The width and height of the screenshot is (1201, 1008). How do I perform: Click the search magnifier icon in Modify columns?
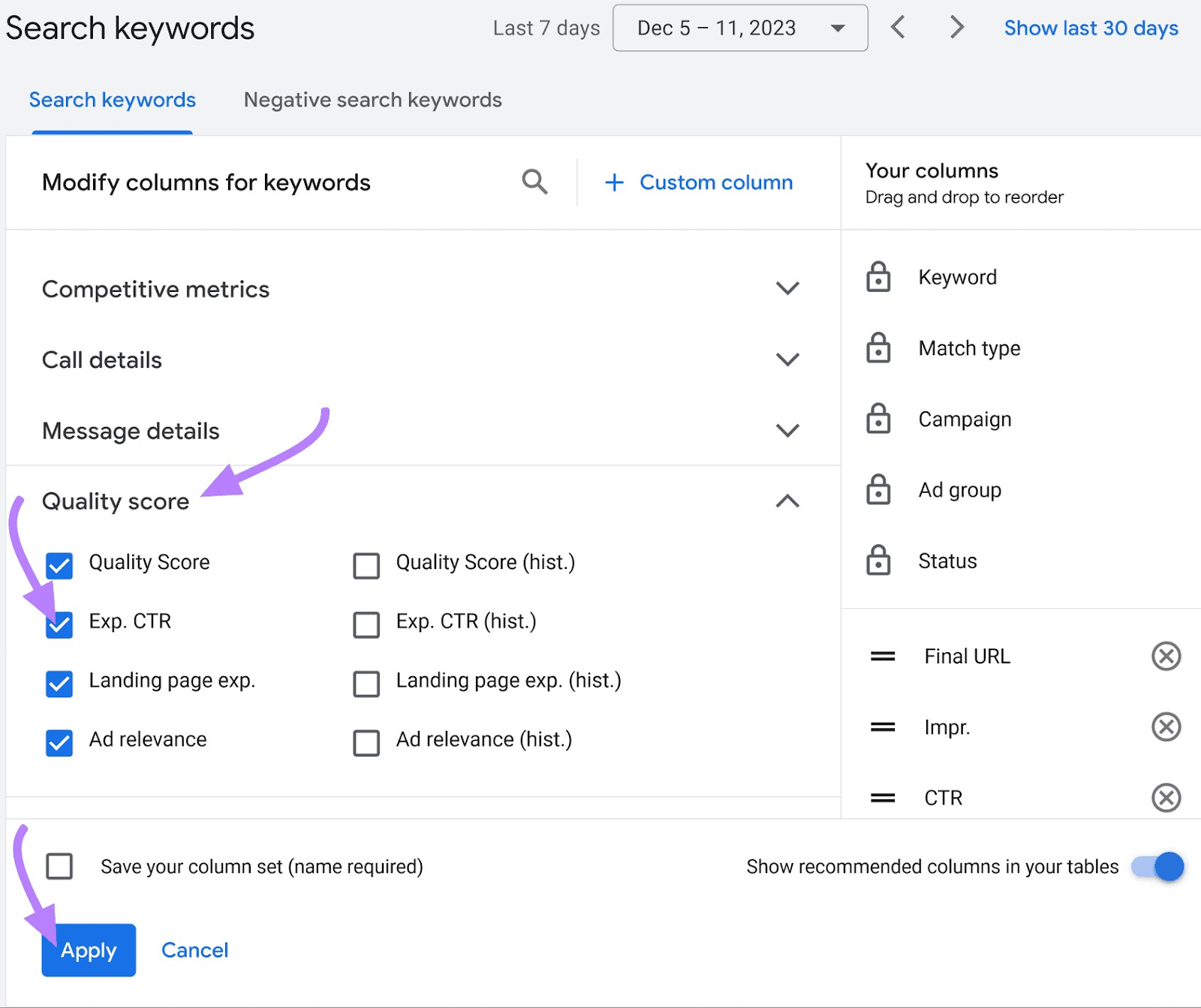point(534,182)
